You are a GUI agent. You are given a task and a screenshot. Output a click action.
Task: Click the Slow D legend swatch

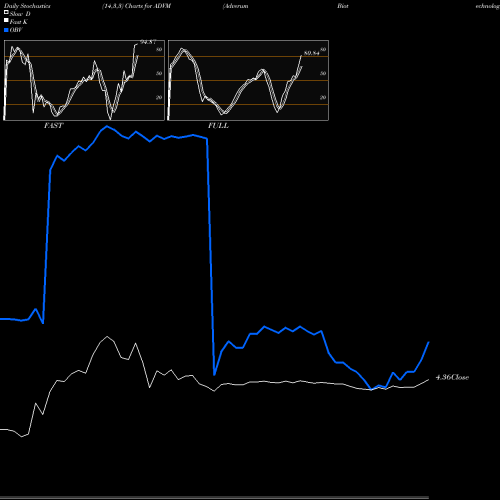point(6,12)
